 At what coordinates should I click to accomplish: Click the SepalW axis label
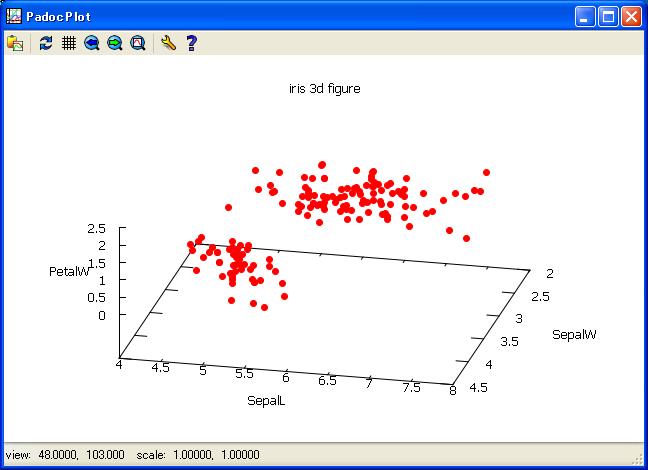pos(574,334)
